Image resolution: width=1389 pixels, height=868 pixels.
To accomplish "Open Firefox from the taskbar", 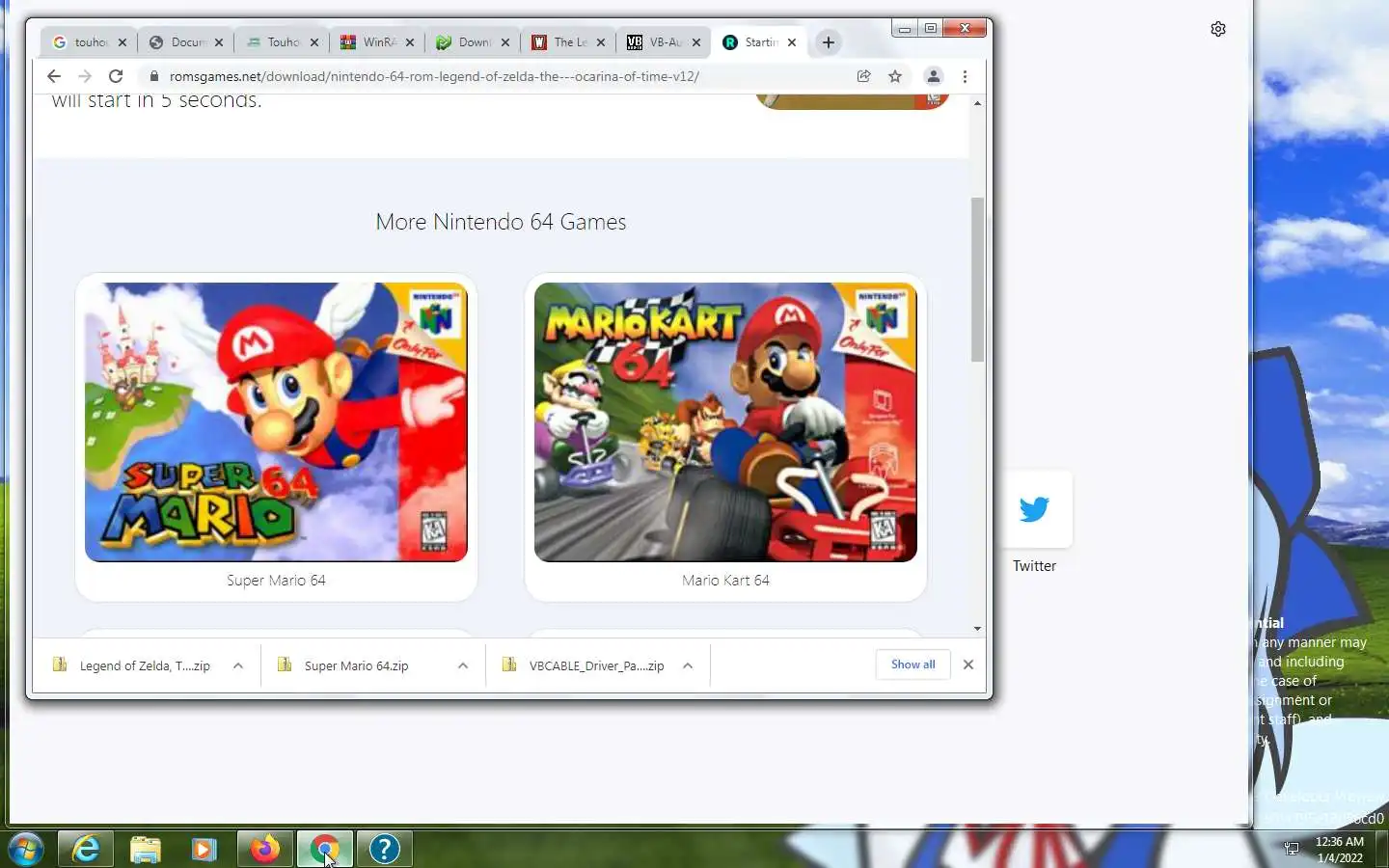I will (265, 849).
